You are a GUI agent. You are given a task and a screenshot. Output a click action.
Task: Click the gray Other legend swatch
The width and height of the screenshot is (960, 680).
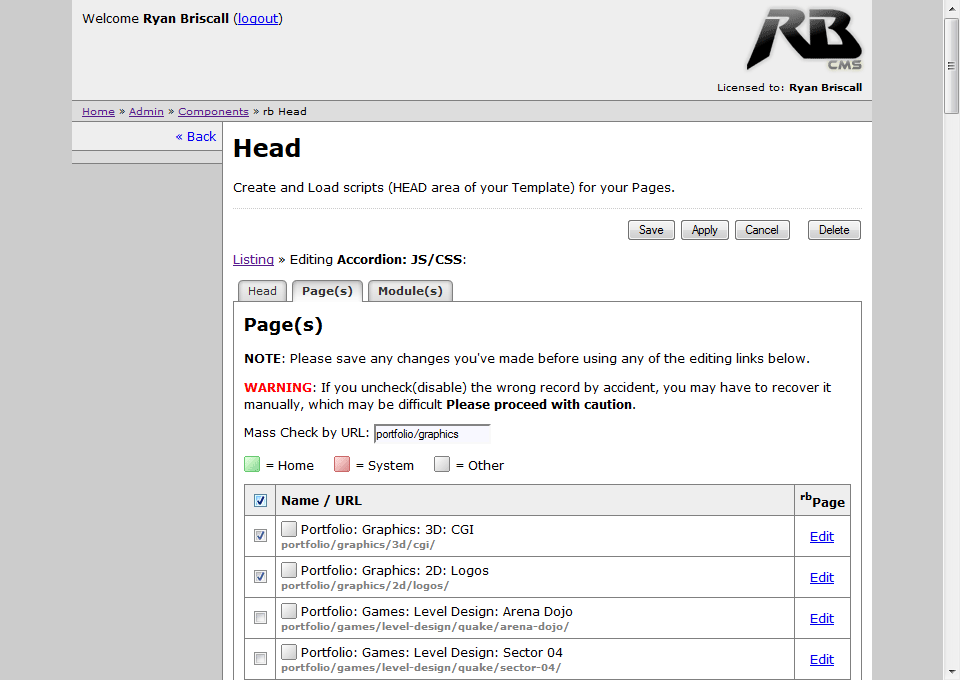pos(442,464)
